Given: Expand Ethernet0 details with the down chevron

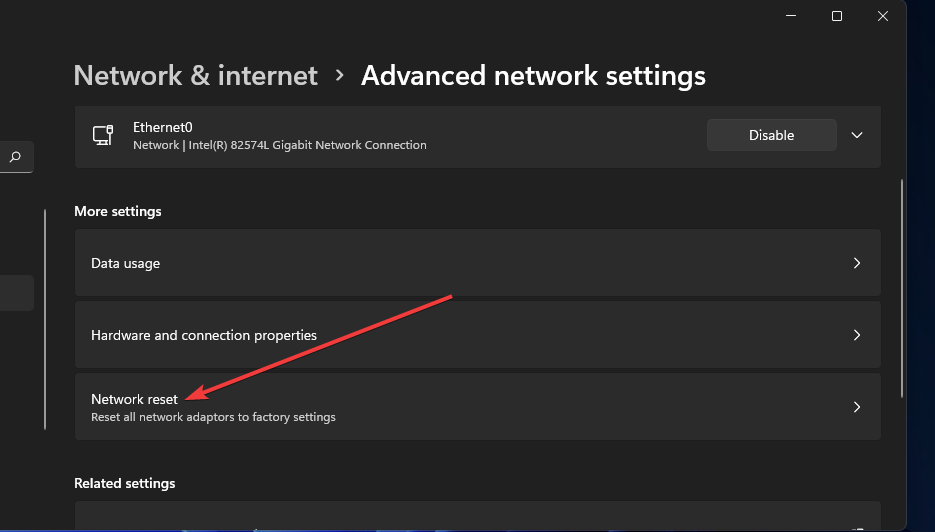Looking at the screenshot, I should pyautogui.click(x=857, y=135).
